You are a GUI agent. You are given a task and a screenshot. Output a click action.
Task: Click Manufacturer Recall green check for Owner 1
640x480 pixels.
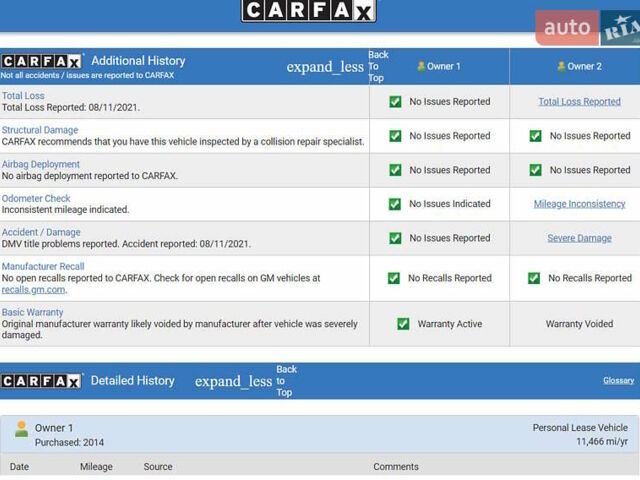(x=394, y=278)
